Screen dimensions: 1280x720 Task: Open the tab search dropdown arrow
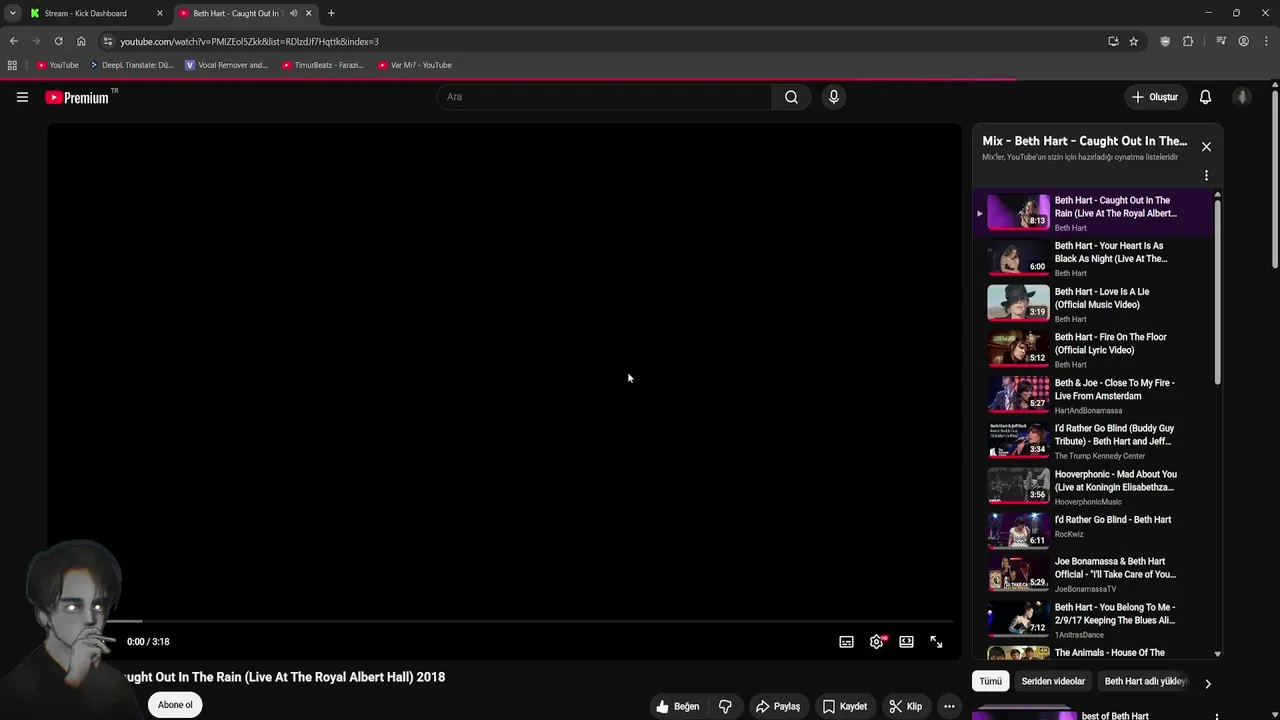[12, 14]
